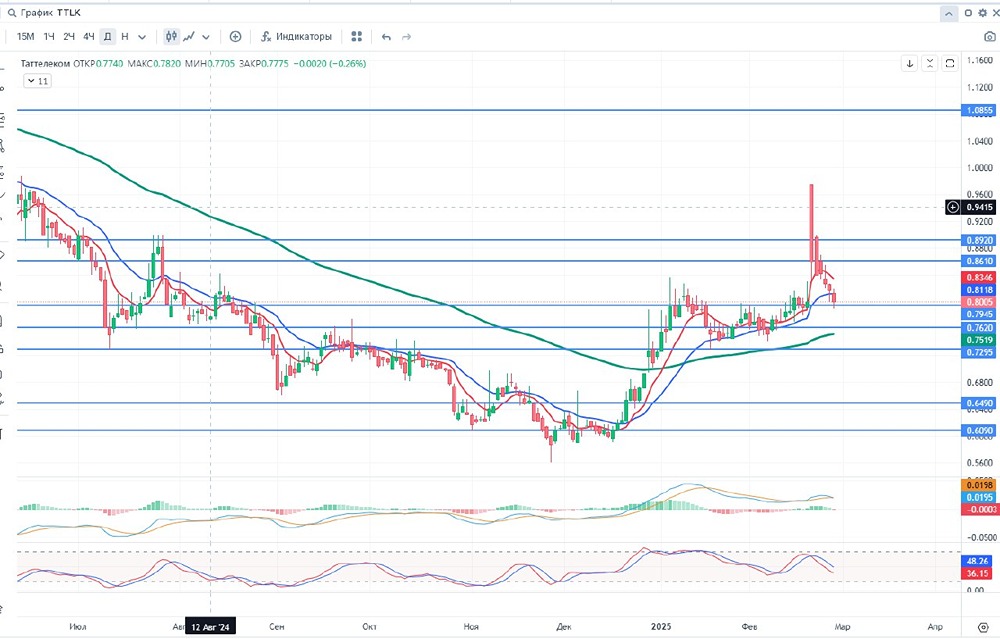Open the chart type dropdown arrow

click(x=206, y=38)
